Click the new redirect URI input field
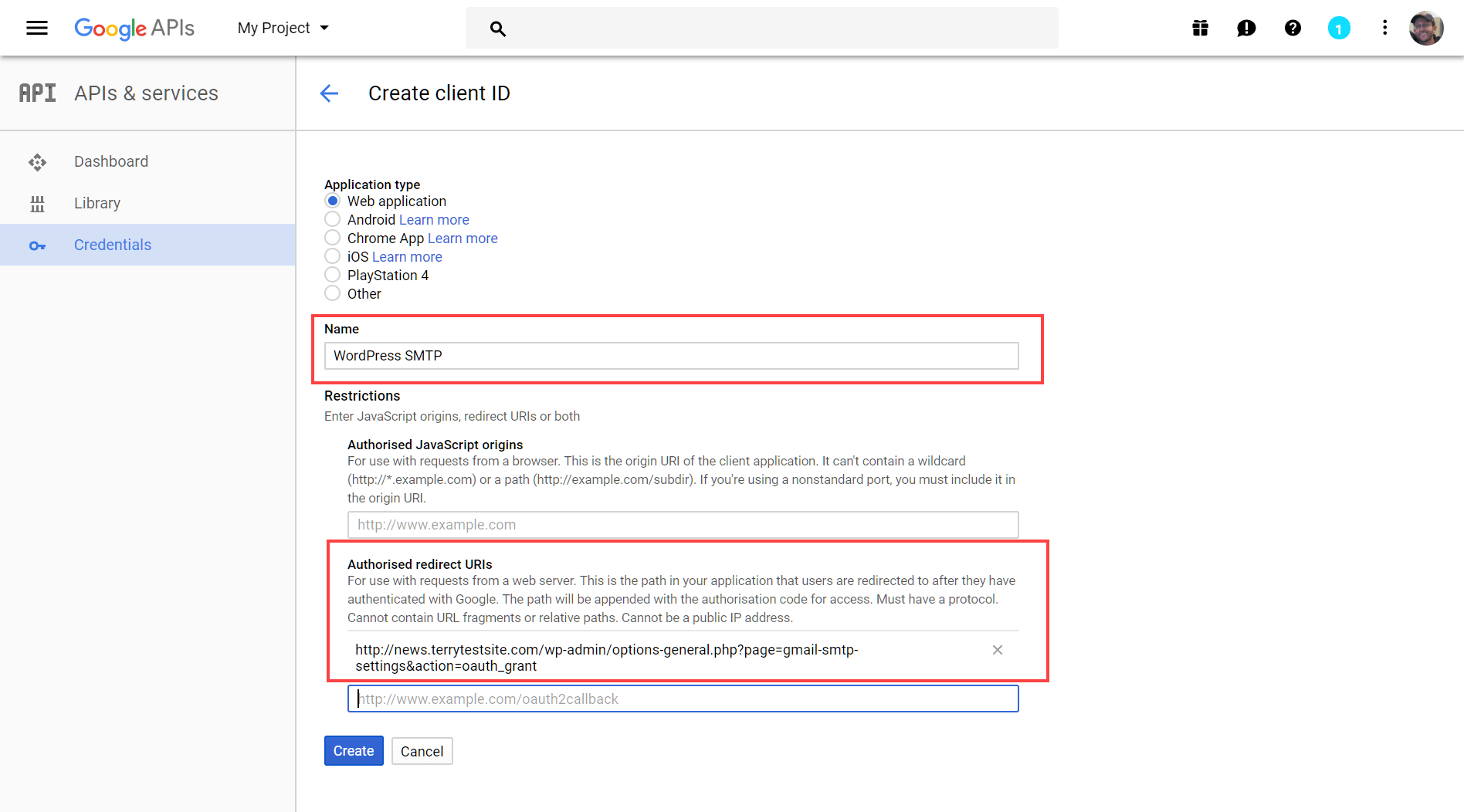 pyautogui.click(x=683, y=699)
